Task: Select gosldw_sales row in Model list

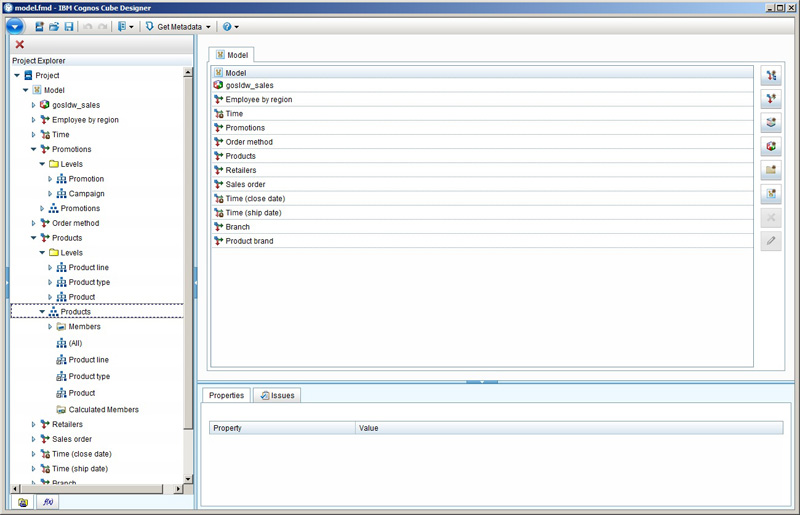Action: click(x=482, y=85)
